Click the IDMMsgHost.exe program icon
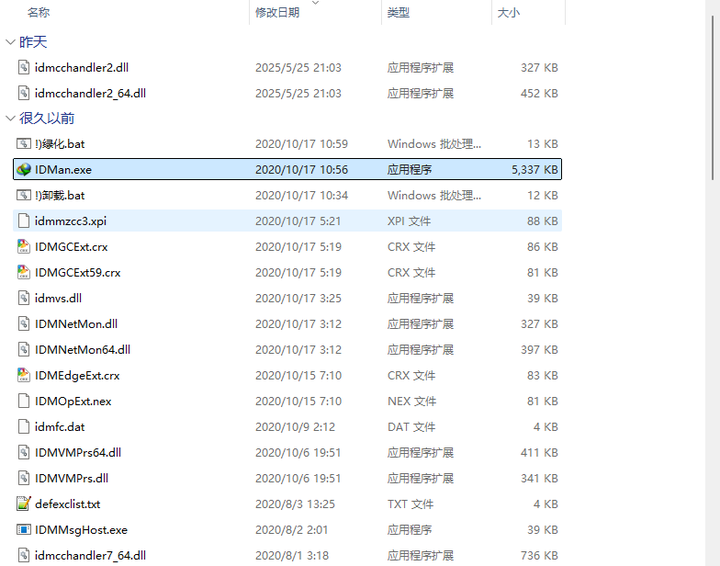720x566 pixels. [24, 530]
